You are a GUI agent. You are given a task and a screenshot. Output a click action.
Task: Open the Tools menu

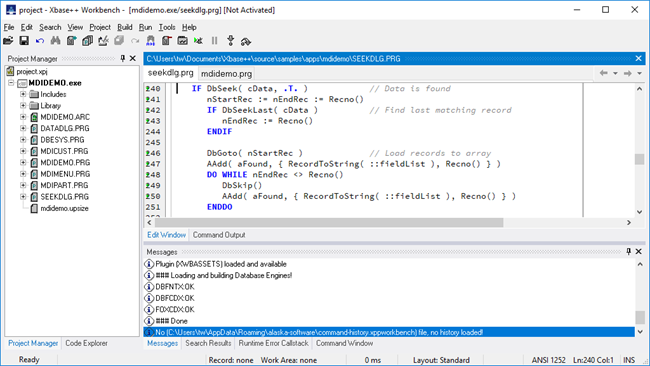167,27
